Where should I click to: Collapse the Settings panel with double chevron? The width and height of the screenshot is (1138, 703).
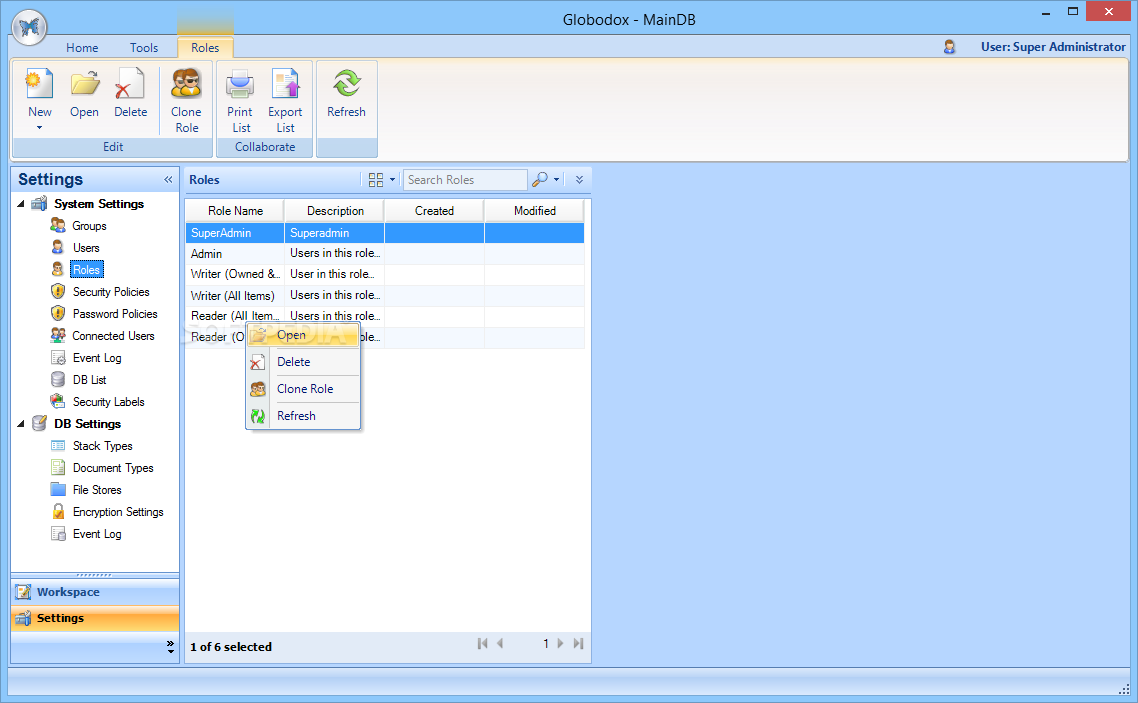[168, 179]
